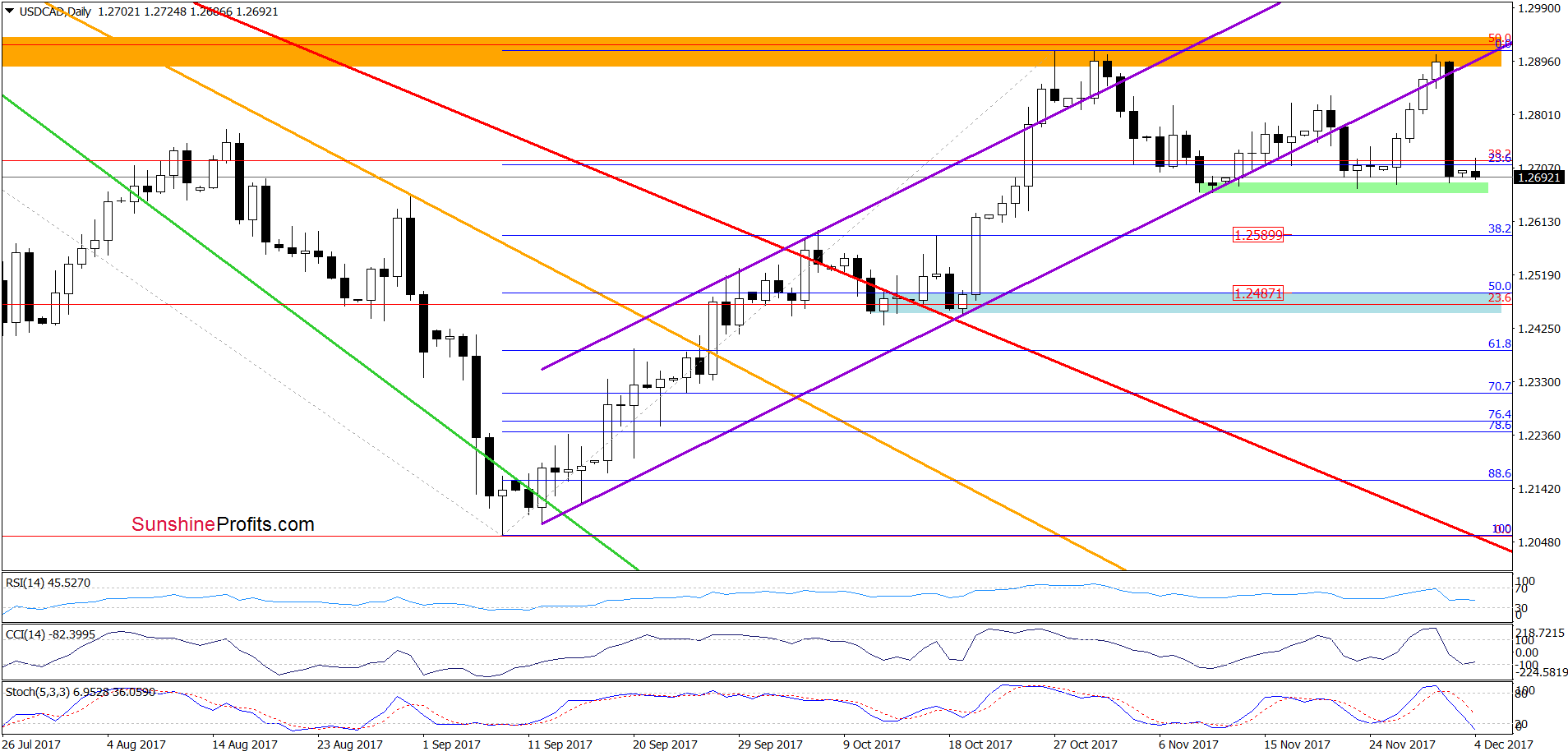The height and width of the screenshot is (756, 1568).
Task: Click the 1 Sep 2017 date label
Action: click(x=451, y=744)
